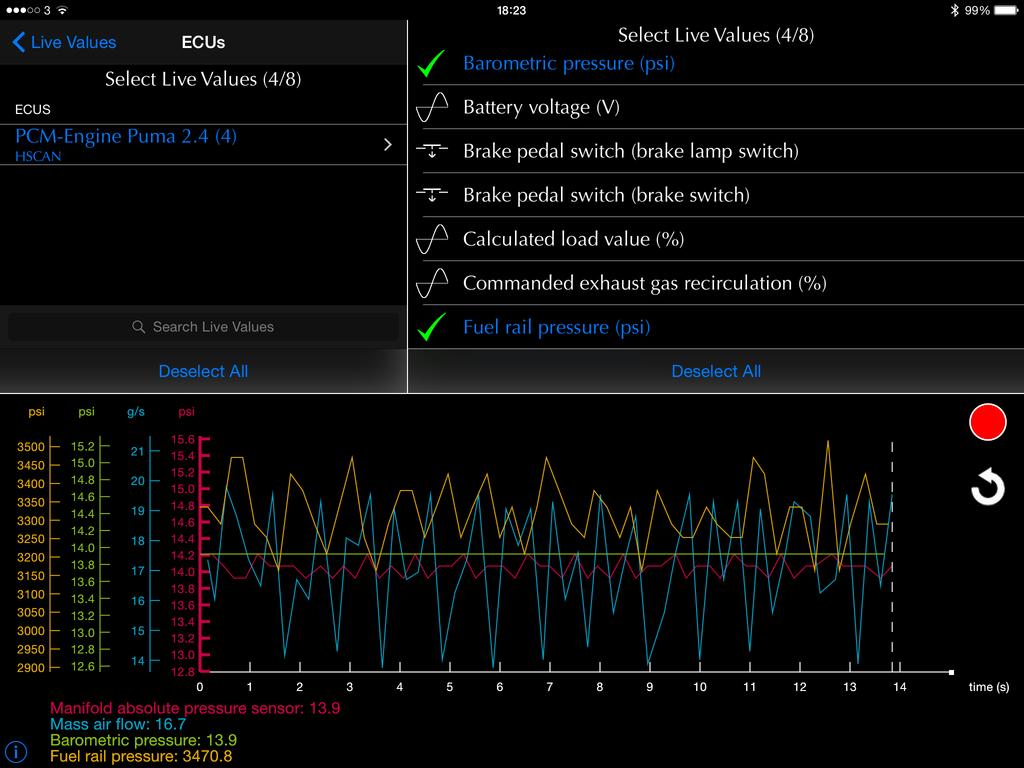Click the reset graph circular arrow icon
1024x768 pixels.
coord(987,488)
